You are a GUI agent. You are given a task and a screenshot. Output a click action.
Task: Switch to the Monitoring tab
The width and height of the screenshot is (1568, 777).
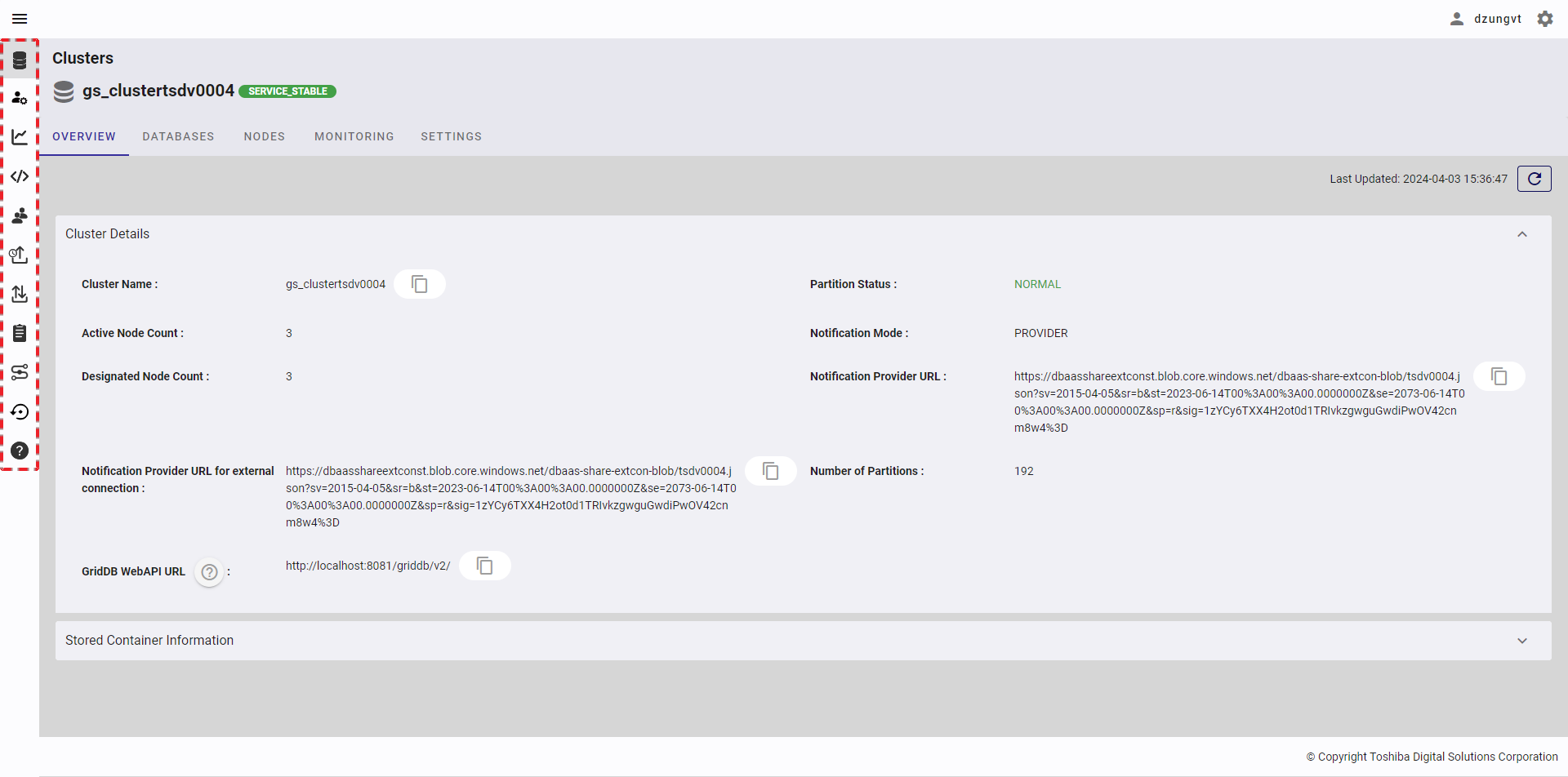pos(354,136)
